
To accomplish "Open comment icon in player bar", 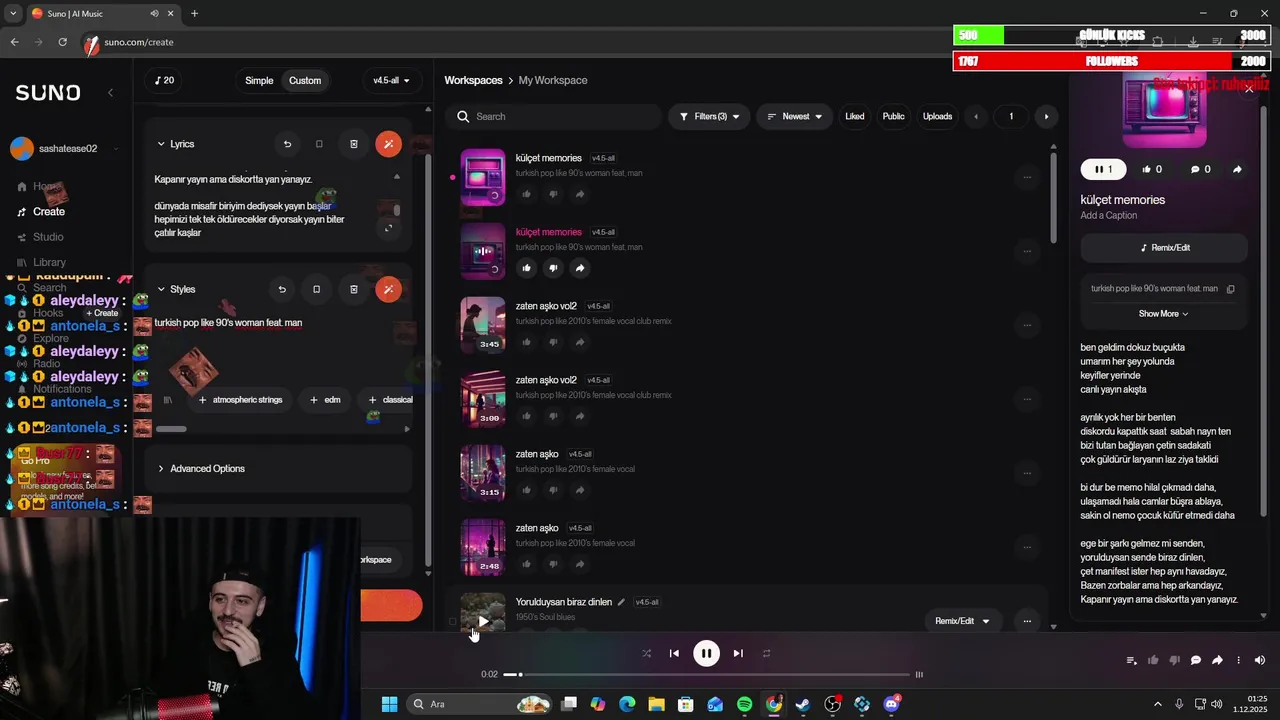I will (x=1196, y=660).
